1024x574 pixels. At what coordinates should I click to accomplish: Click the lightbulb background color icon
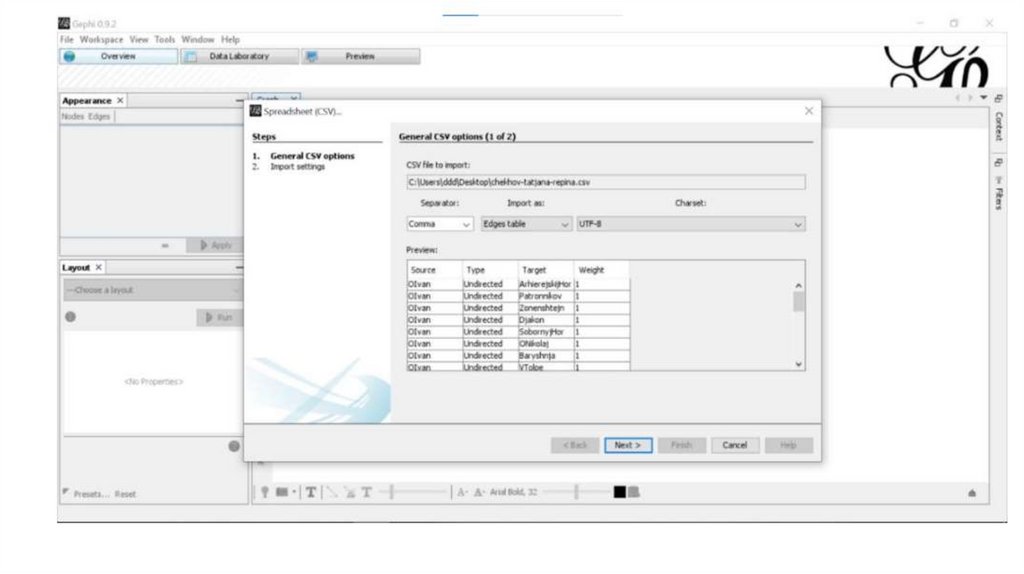click(265, 492)
